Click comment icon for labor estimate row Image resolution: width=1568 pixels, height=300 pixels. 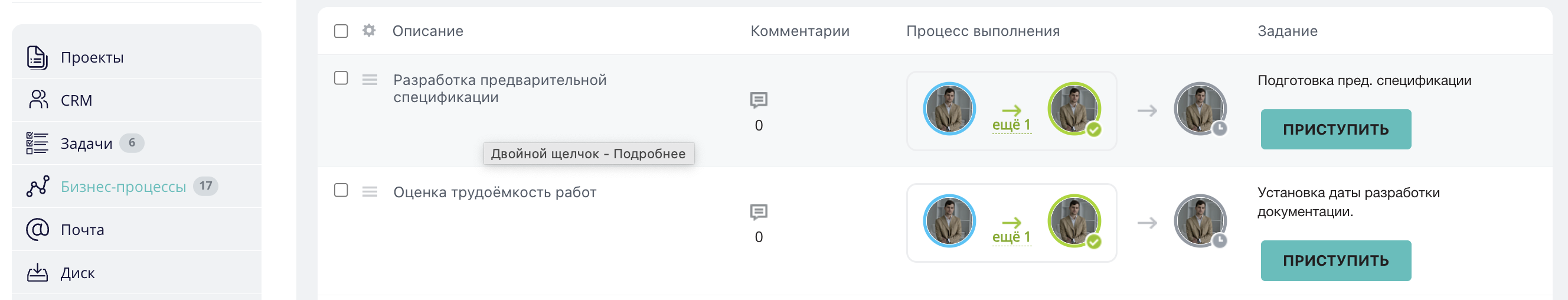(759, 212)
